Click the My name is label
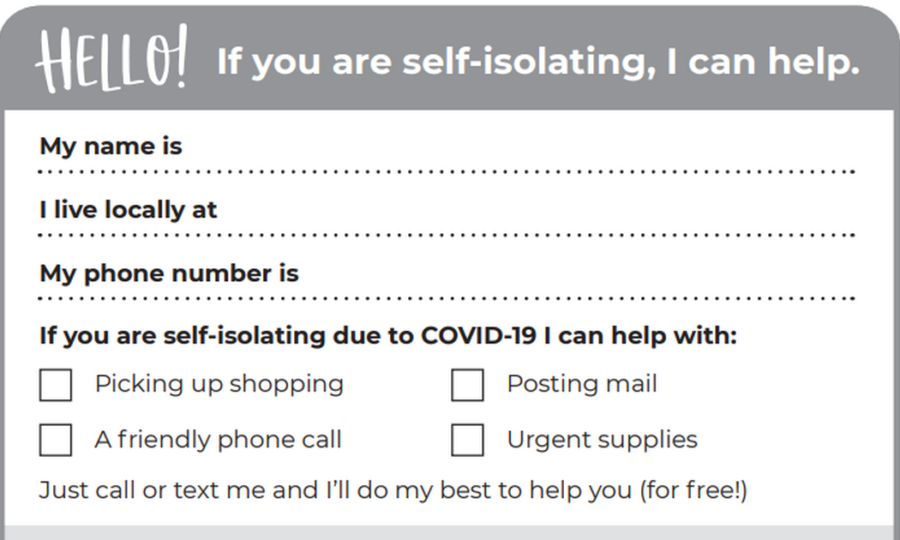900x540 pixels. coord(111,146)
